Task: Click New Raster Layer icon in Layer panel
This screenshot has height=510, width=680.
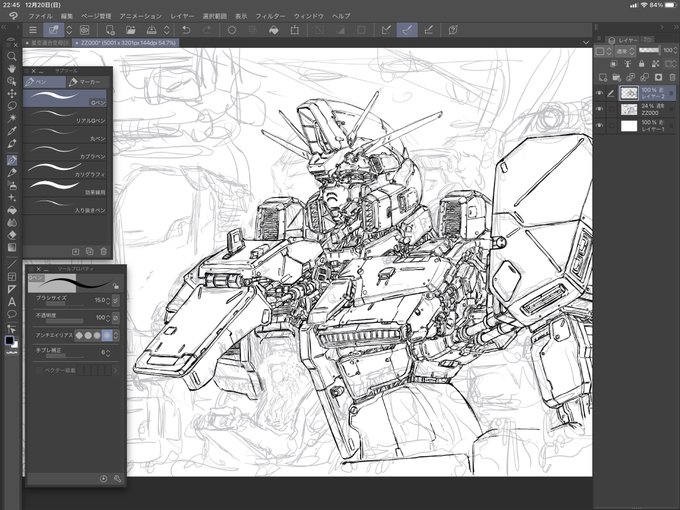Action: [x=602, y=77]
